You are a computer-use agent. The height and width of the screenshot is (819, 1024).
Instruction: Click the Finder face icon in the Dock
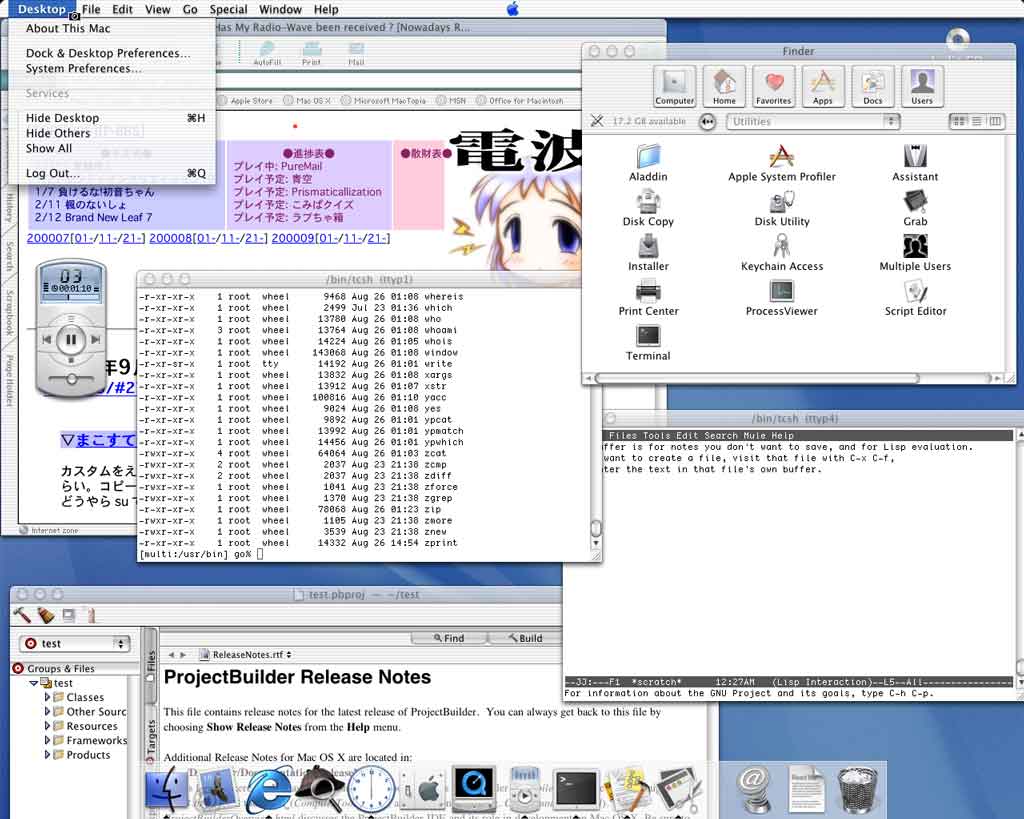point(167,790)
